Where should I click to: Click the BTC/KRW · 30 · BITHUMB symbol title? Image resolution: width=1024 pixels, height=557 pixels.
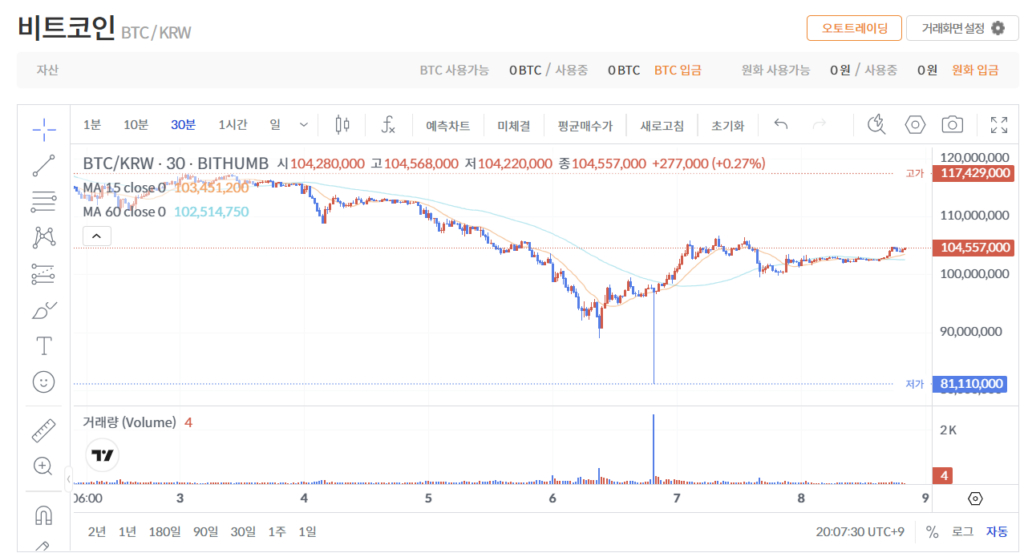tap(175, 163)
